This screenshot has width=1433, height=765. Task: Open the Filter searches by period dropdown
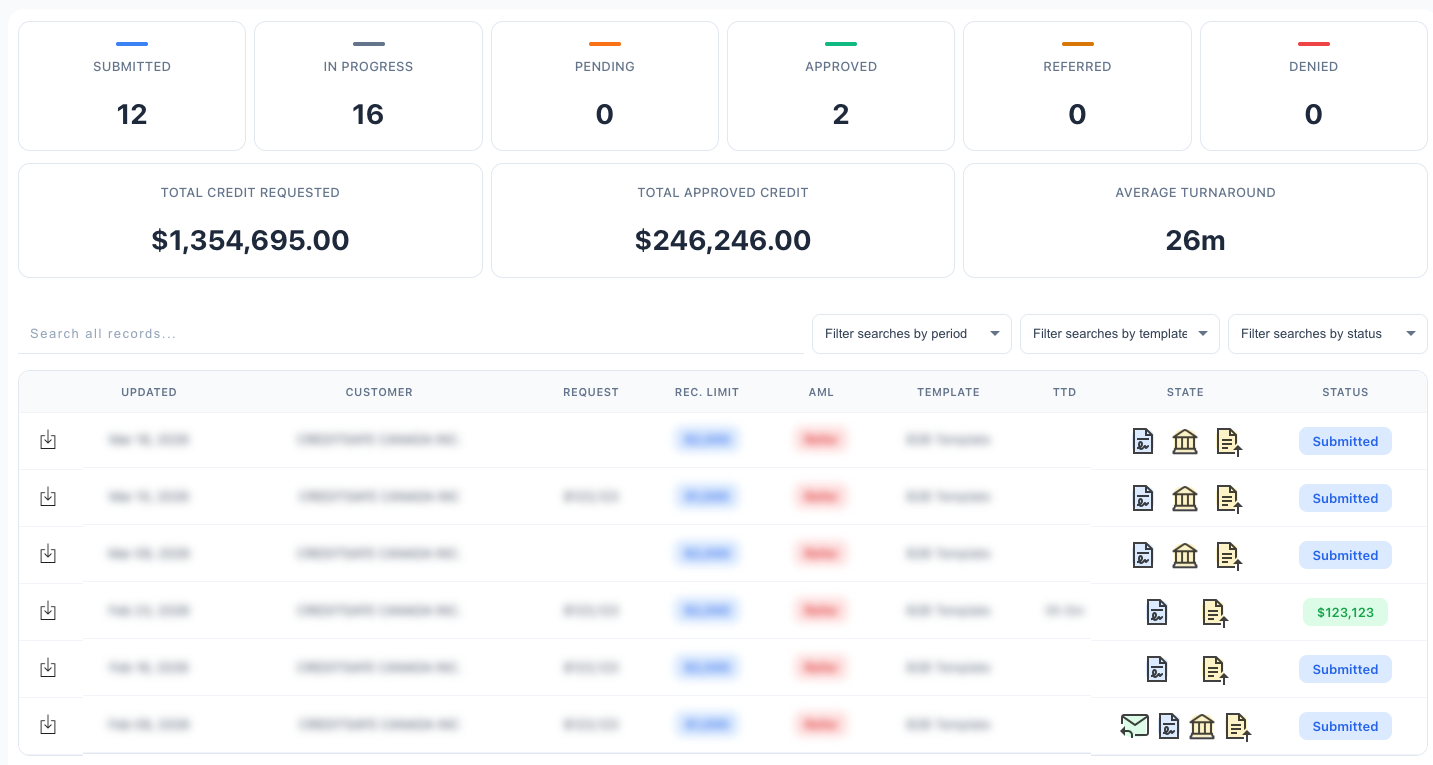click(x=911, y=334)
